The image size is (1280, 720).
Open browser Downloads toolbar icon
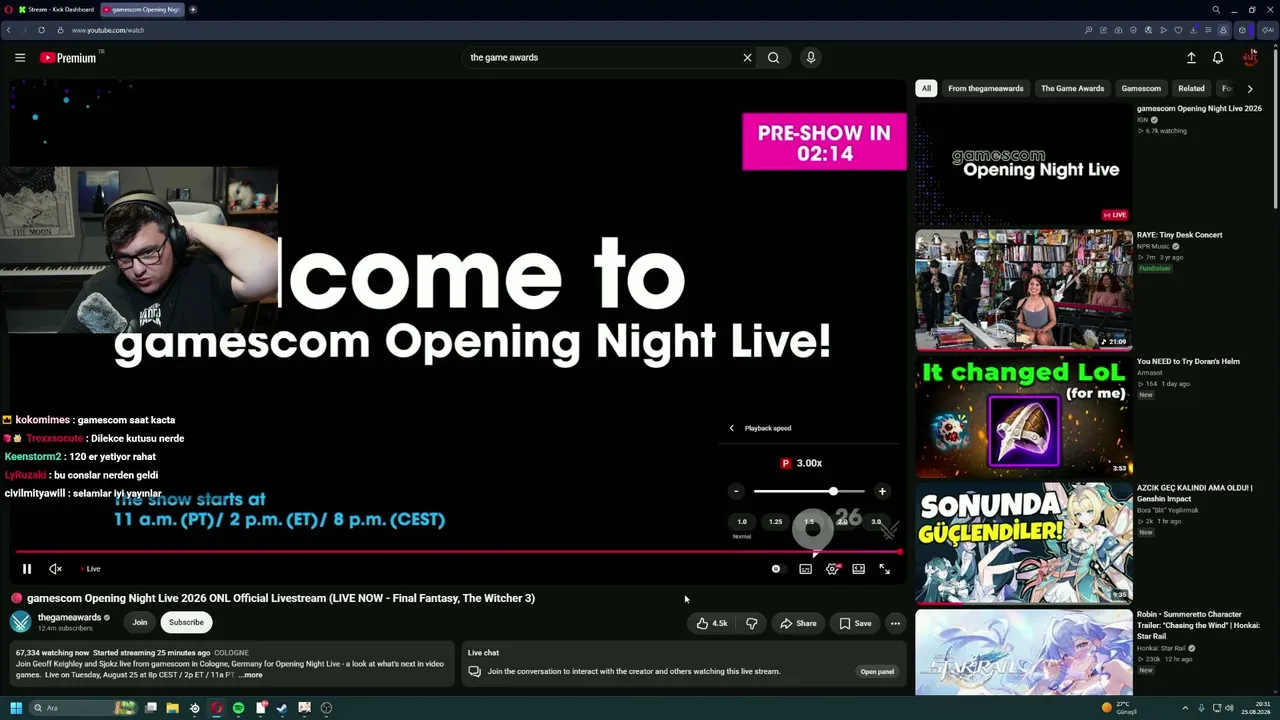point(1192,30)
